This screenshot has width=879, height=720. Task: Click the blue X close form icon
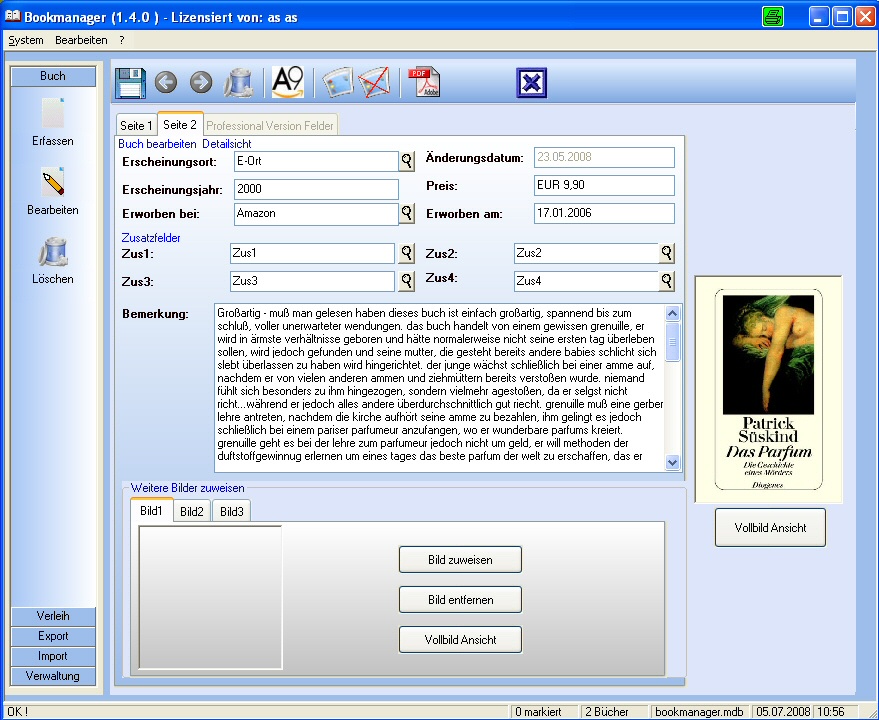pos(532,82)
